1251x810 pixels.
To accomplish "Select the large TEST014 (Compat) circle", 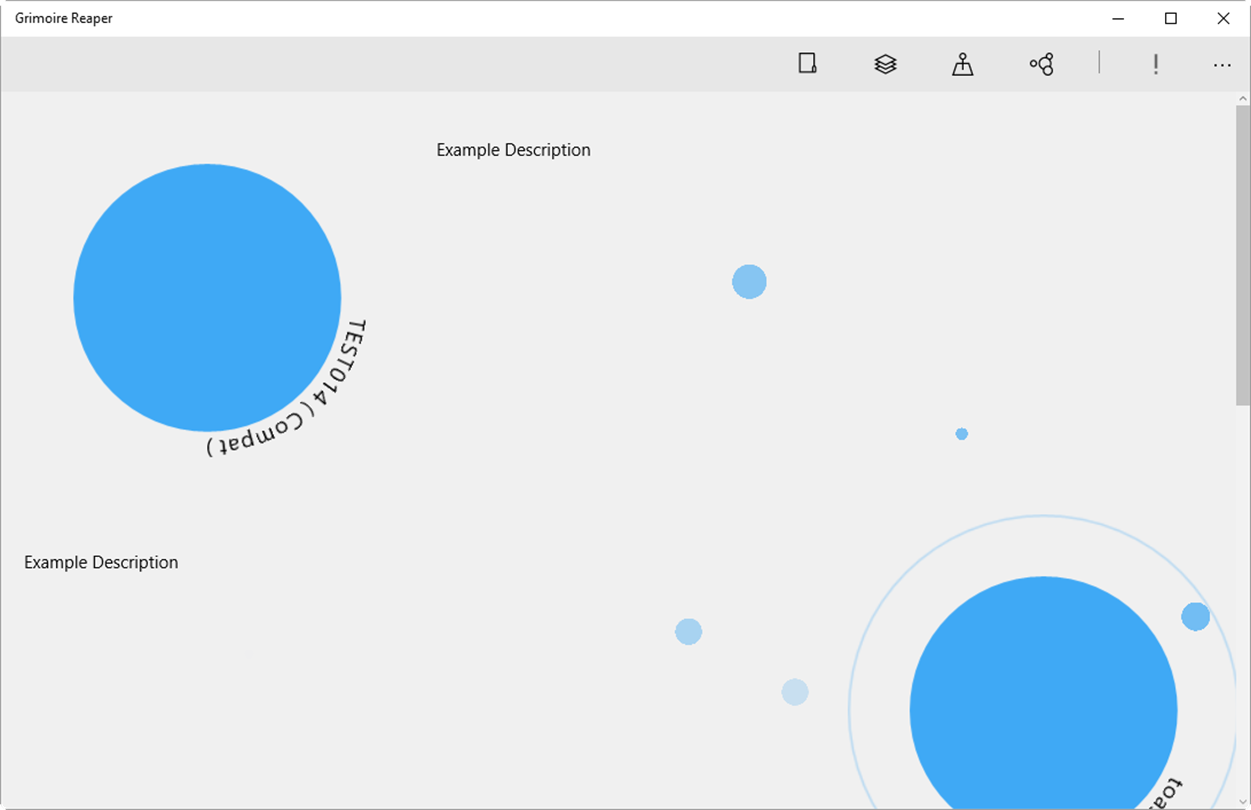I will pos(207,298).
